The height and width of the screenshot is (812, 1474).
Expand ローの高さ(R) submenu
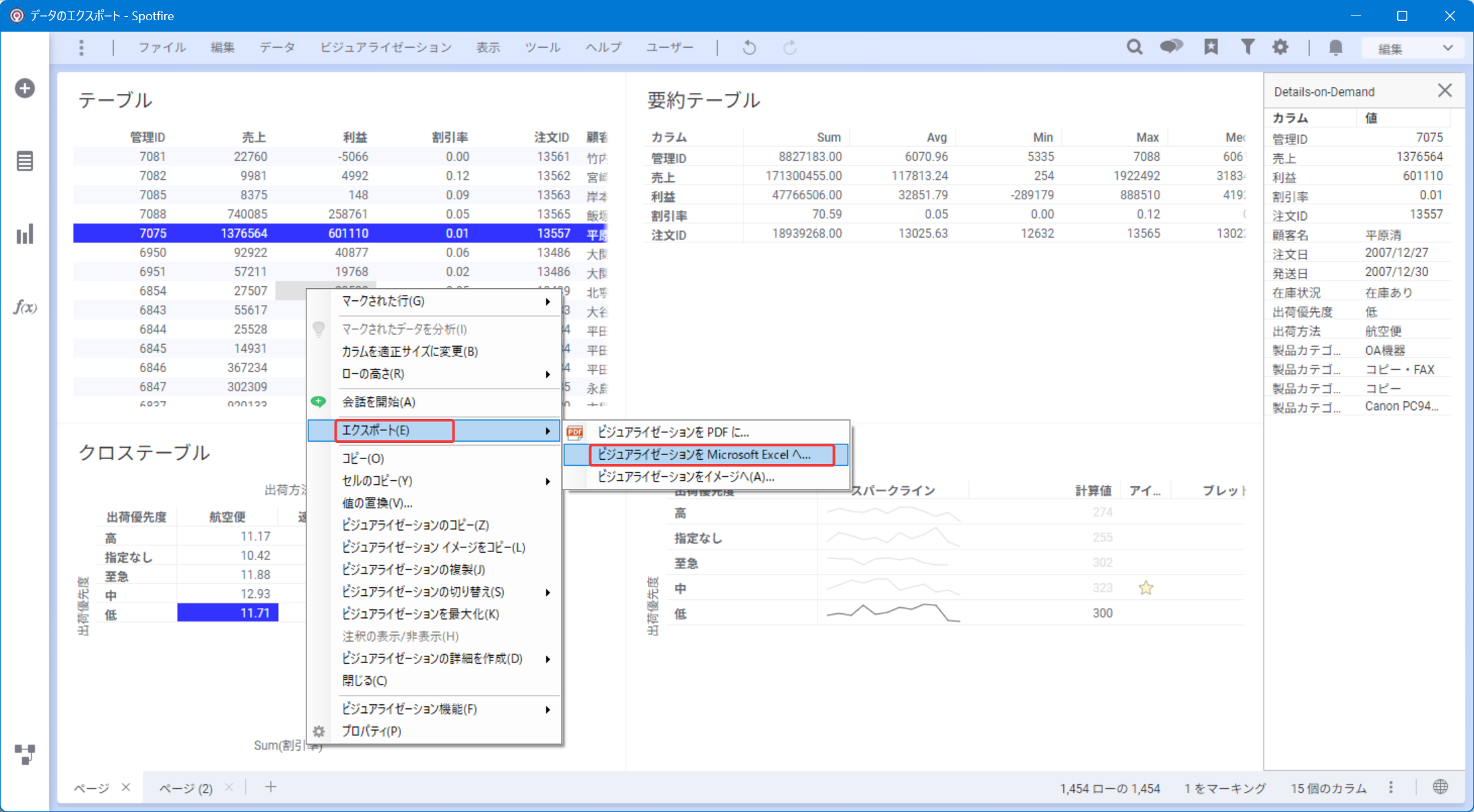click(x=434, y=374)
